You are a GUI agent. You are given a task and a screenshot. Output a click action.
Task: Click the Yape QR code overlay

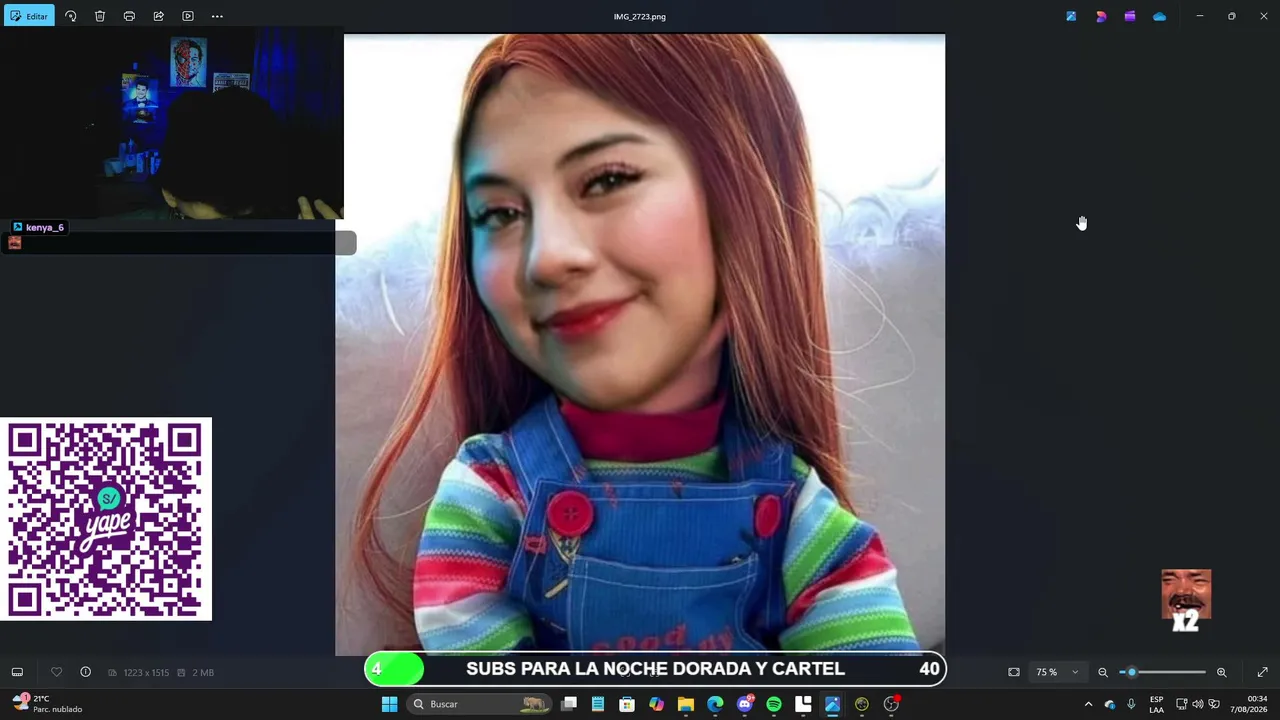[x=106, y=519]
